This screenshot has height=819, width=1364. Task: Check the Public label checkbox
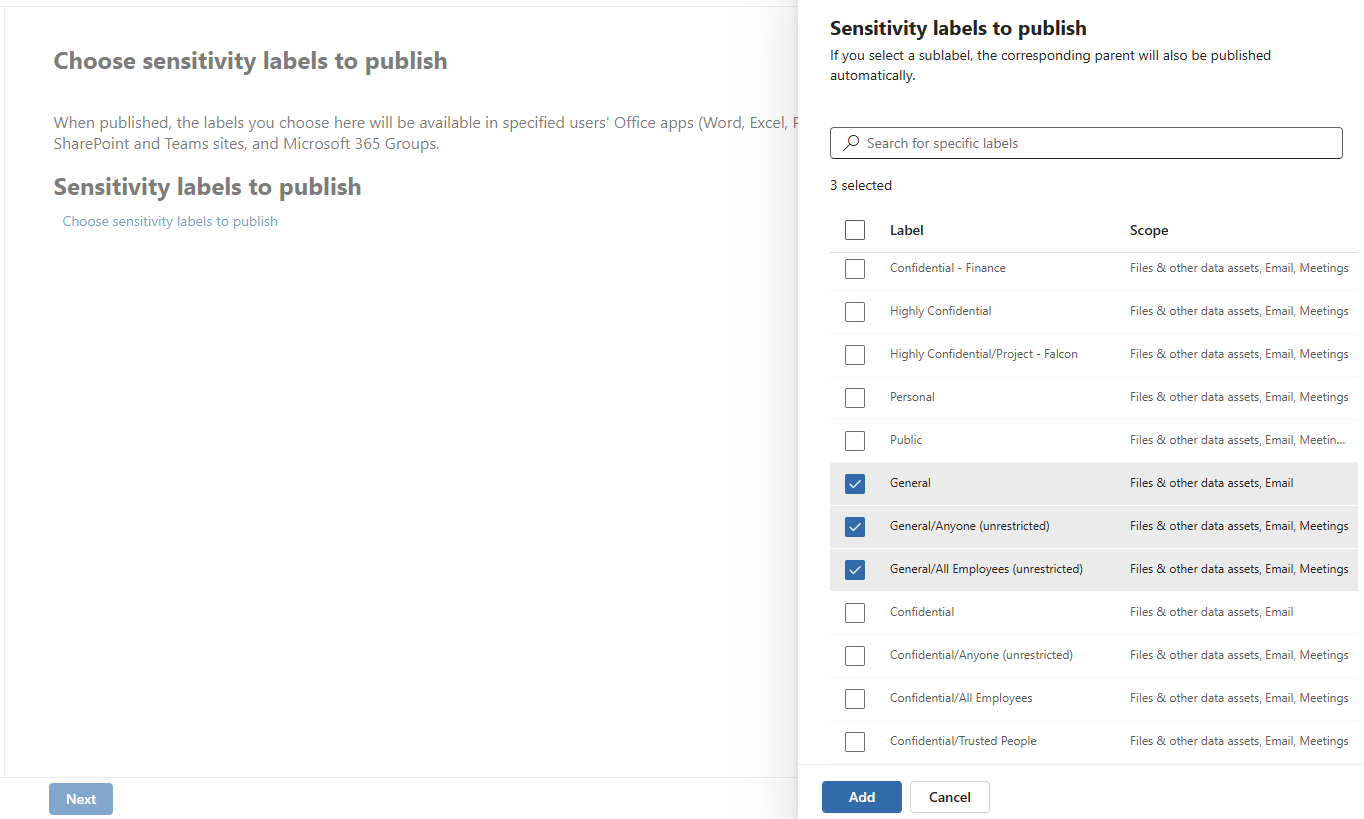[855, 440]
